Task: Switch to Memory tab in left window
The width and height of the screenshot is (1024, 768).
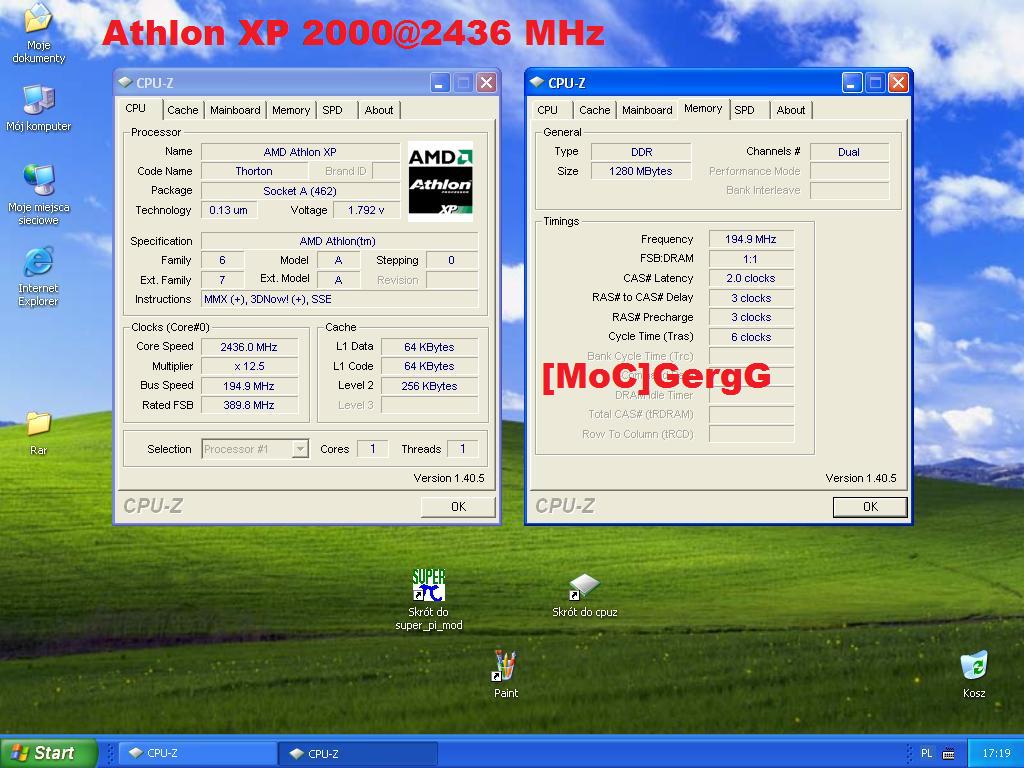Action: 291,110
